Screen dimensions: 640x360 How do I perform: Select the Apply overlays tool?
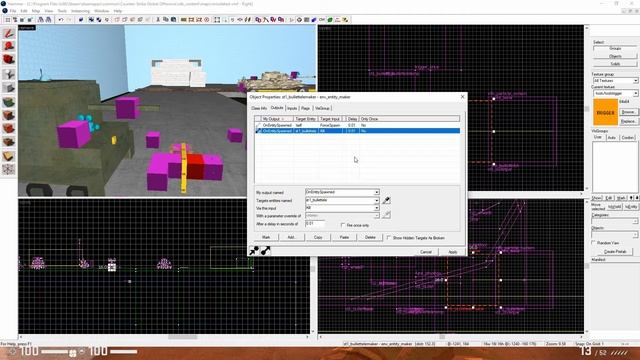pyautogui.click(x=9, y=142)
